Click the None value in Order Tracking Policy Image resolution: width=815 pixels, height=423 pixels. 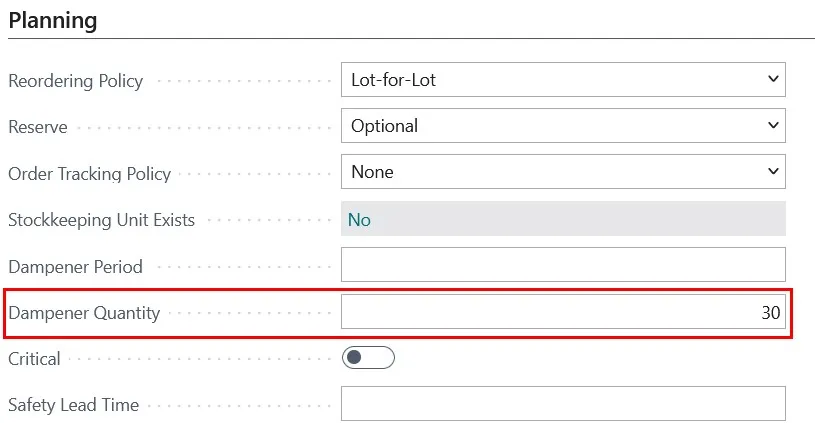pyautogui.click(x=372, y=171)
